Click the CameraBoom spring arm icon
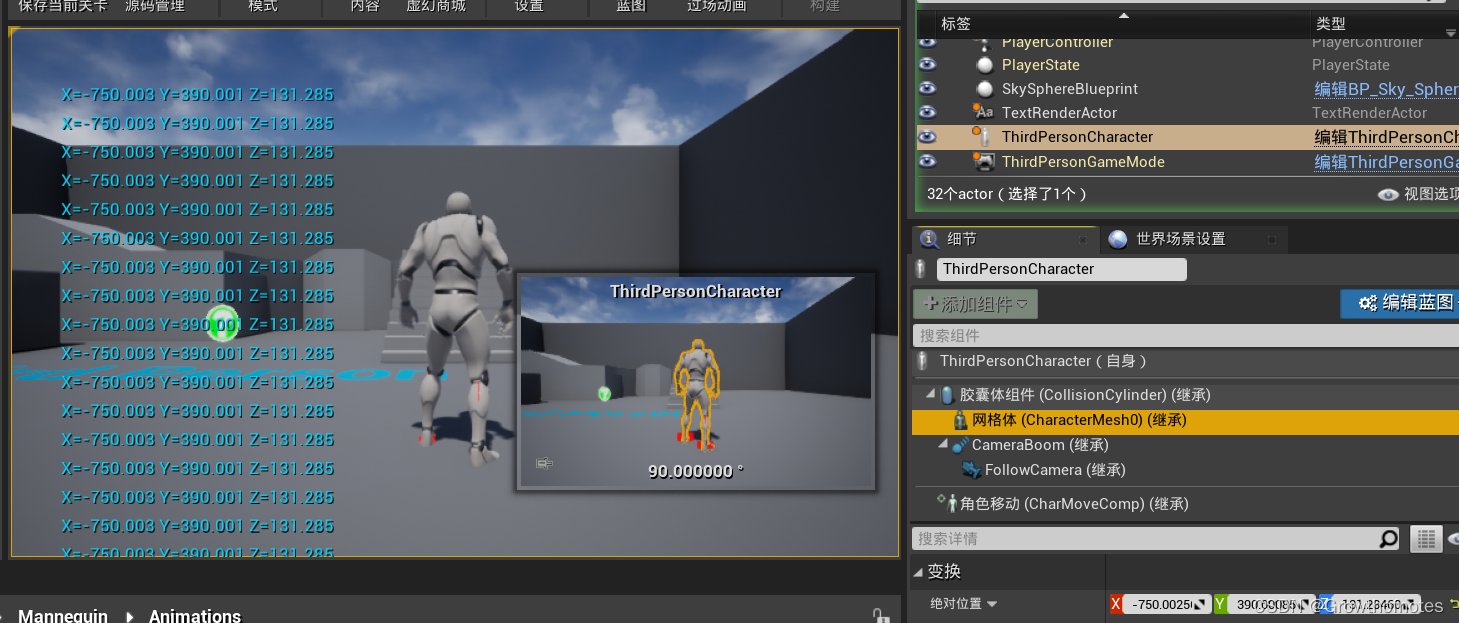Screen dimensions: 1459x623 coord(960,445)
